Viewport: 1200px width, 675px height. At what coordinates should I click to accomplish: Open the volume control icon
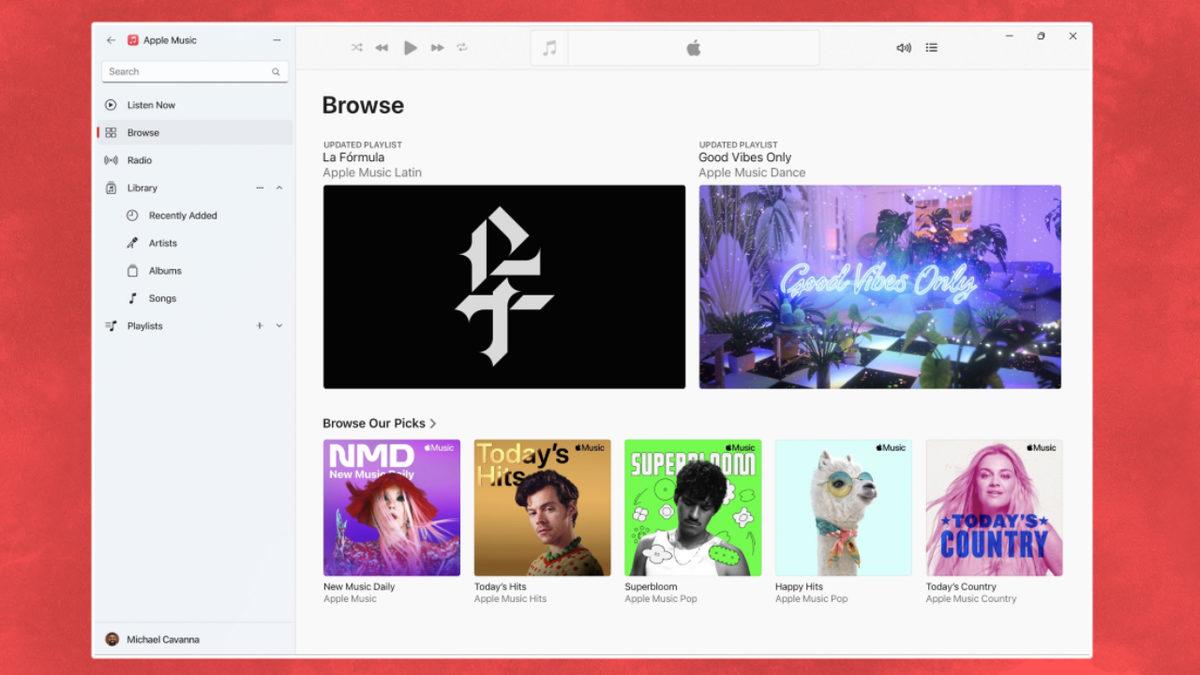pyautogui.click(x=903, y=46)
